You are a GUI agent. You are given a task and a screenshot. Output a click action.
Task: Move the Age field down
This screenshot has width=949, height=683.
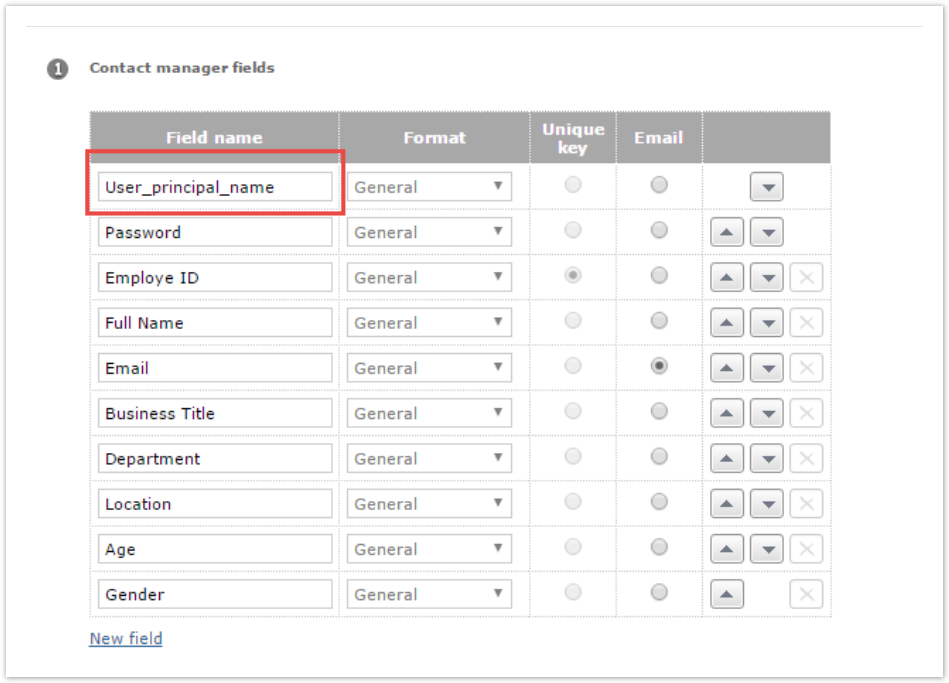pos(766,549)
